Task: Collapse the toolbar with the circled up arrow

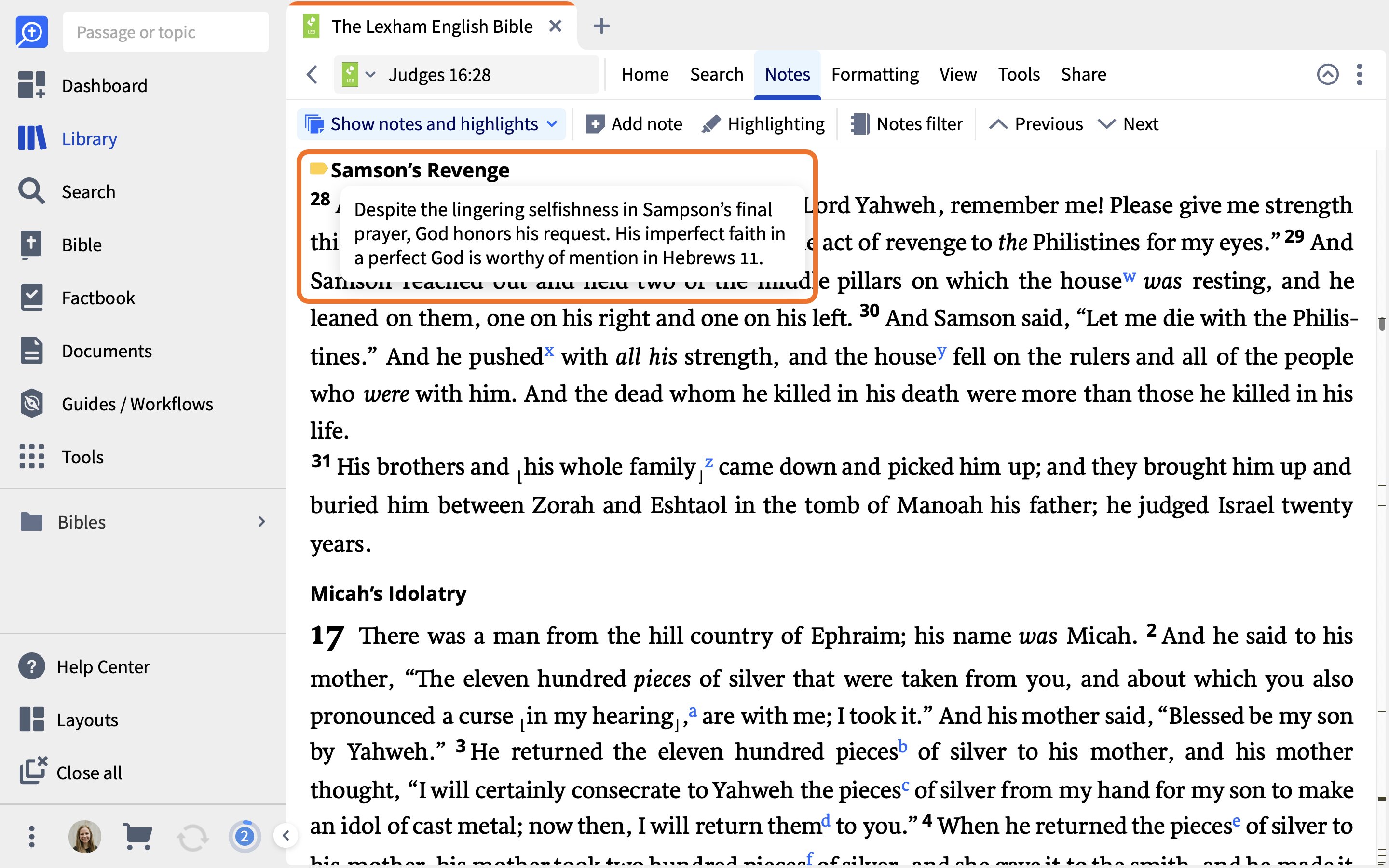Action: pyautogui.click(x=1328, y=75)
